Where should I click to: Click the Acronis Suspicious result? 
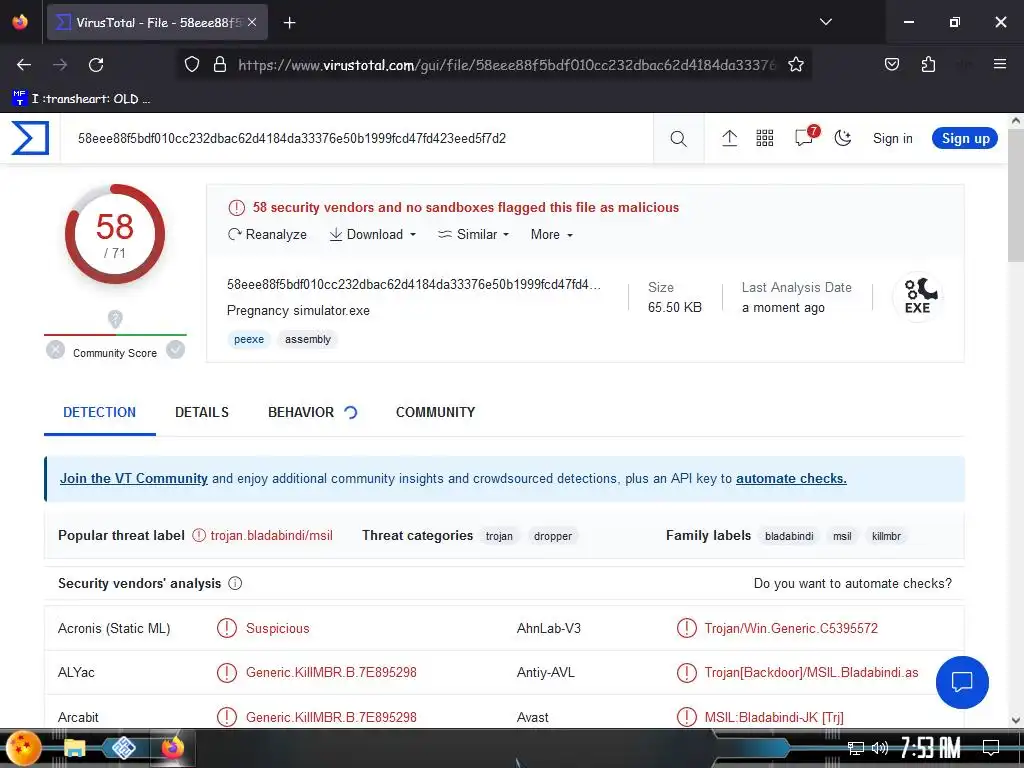pos(278,628)
